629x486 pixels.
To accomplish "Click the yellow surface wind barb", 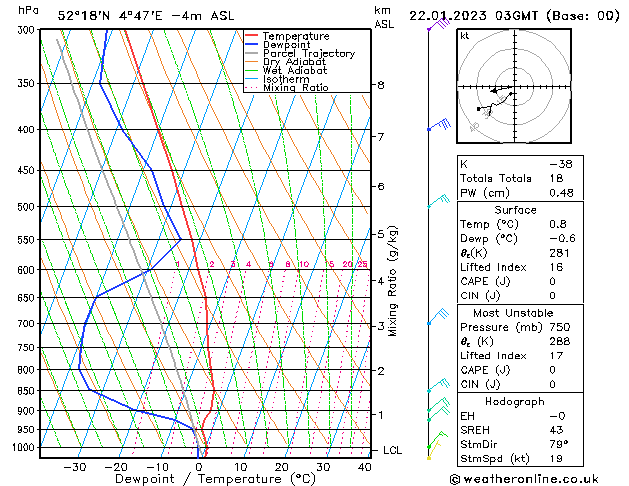I will 434,450.
